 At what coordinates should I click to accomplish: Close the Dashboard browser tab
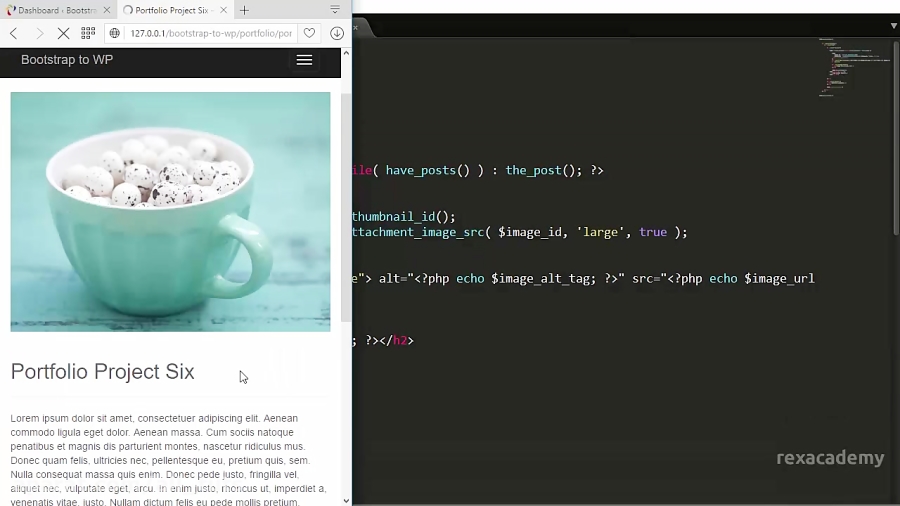point(107,10)
